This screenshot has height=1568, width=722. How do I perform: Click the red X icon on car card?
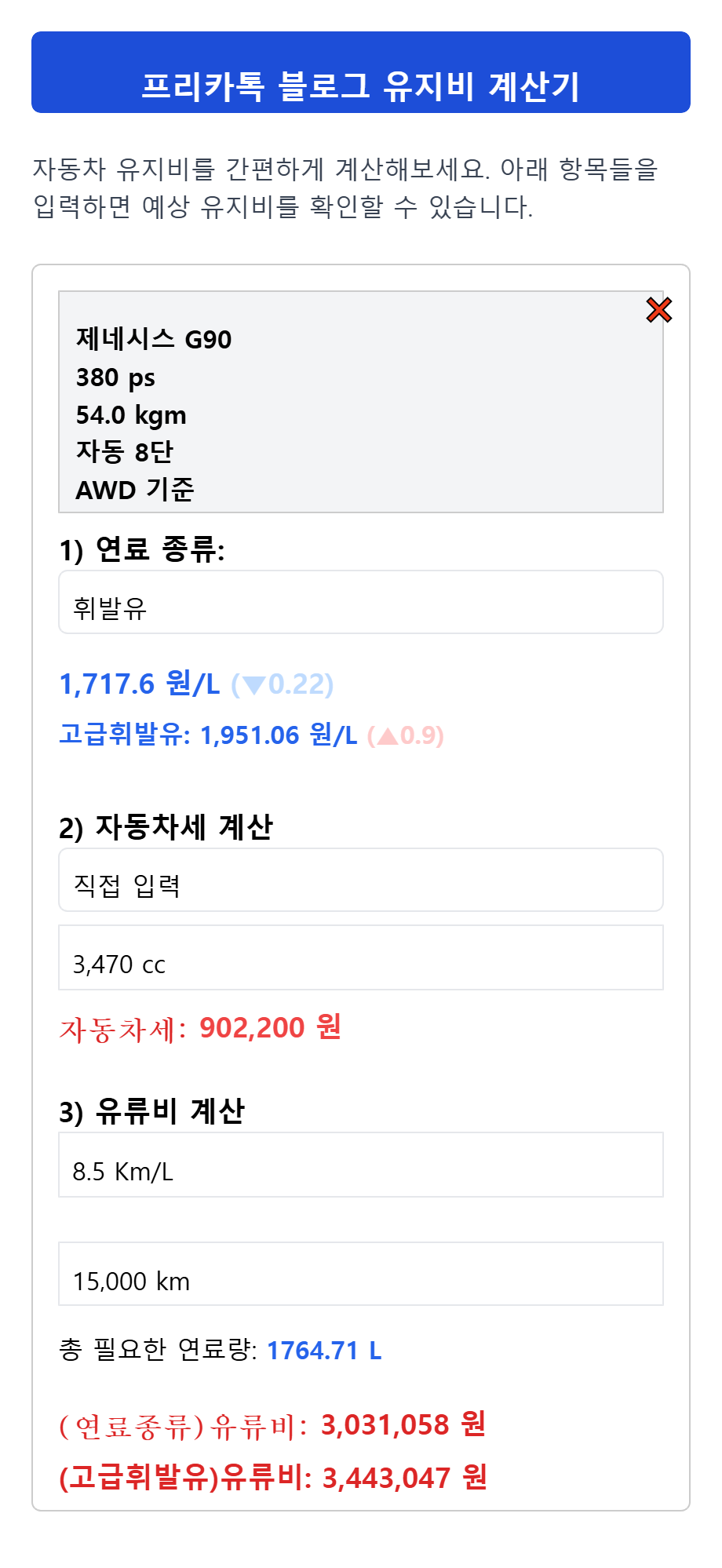point(659,310)
